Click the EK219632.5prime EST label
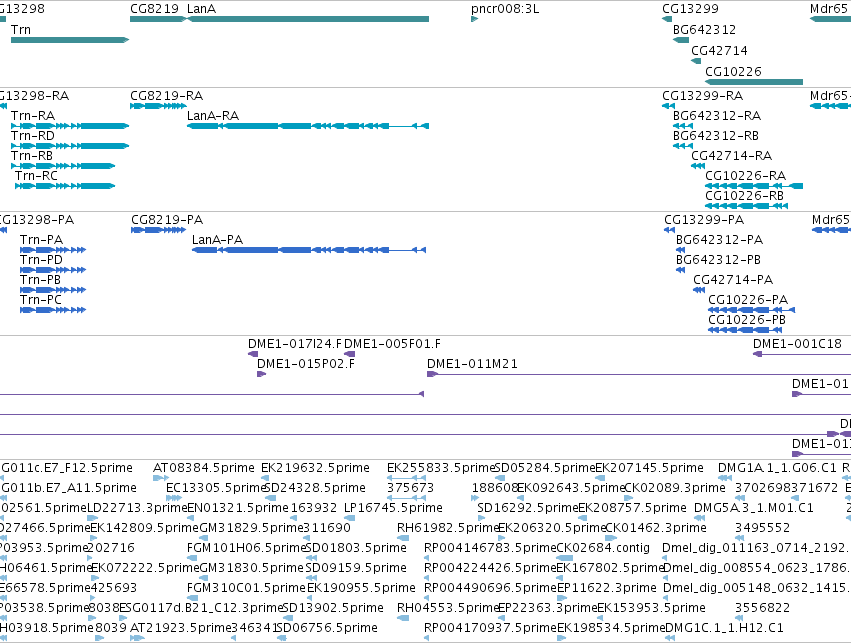 point(315,468)
